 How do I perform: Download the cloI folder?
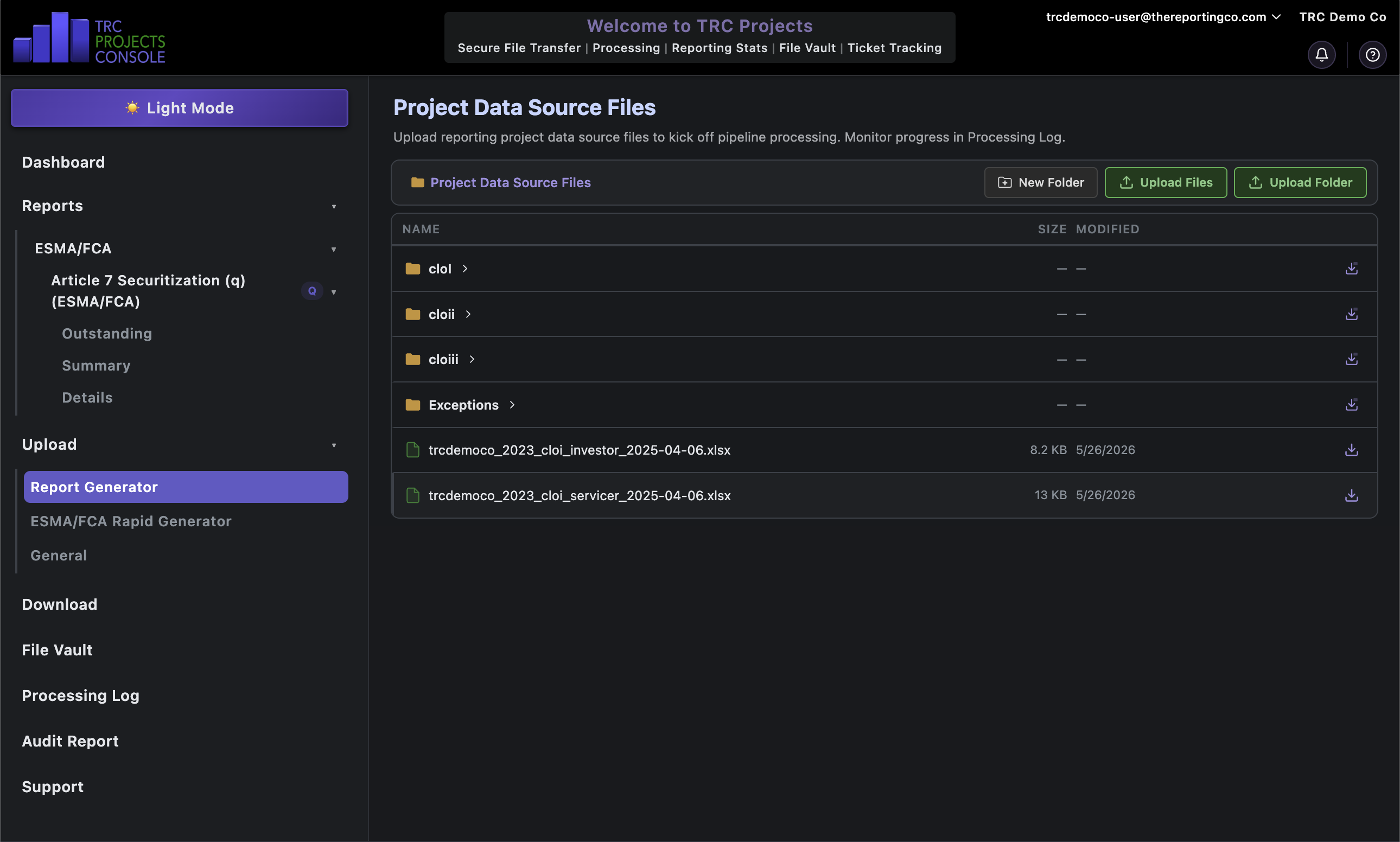(1351, 269)
